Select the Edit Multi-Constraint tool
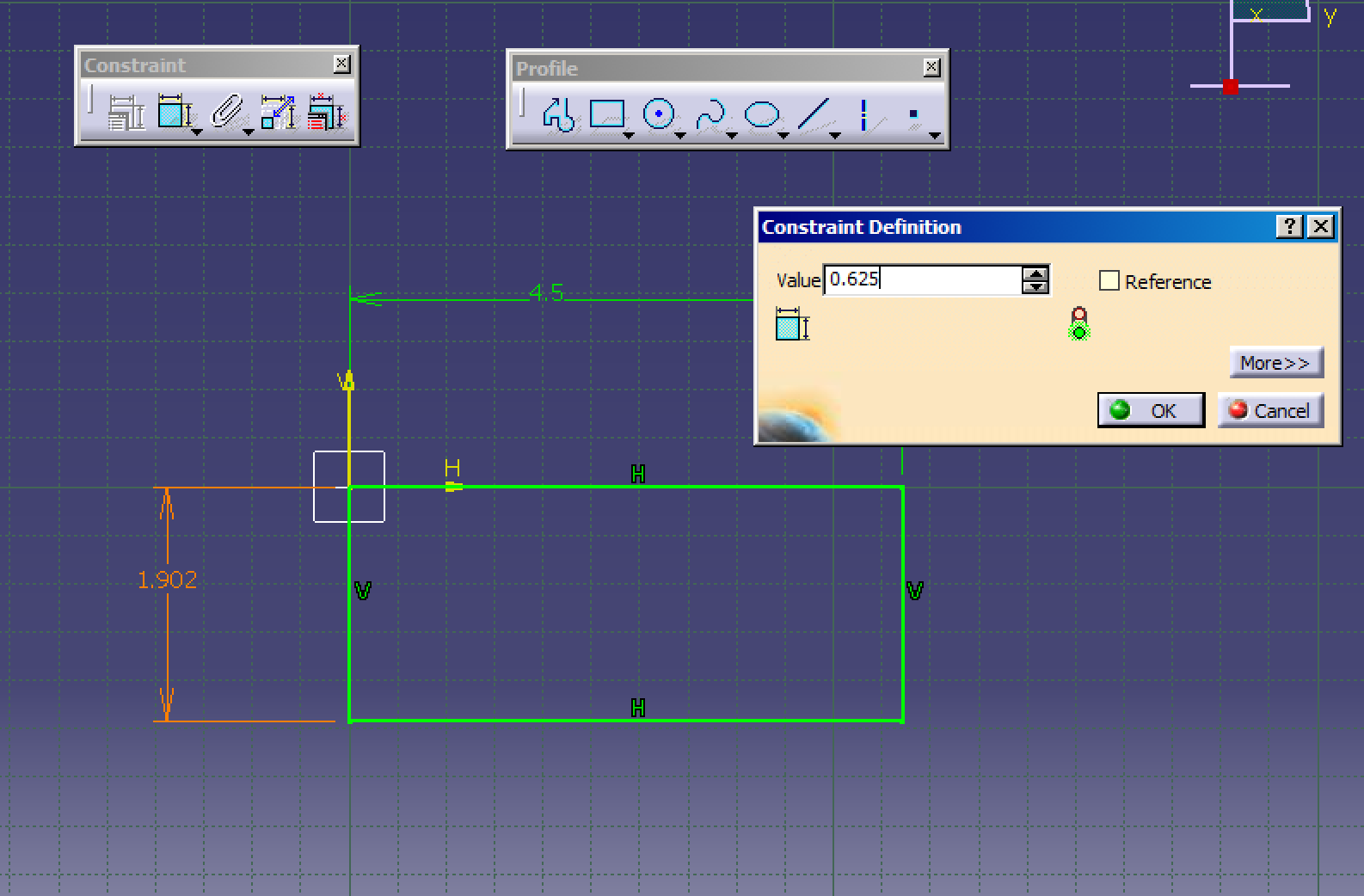Image resolution: width=1364 pixels, height=896 pixels. click(x=326, y=113)
